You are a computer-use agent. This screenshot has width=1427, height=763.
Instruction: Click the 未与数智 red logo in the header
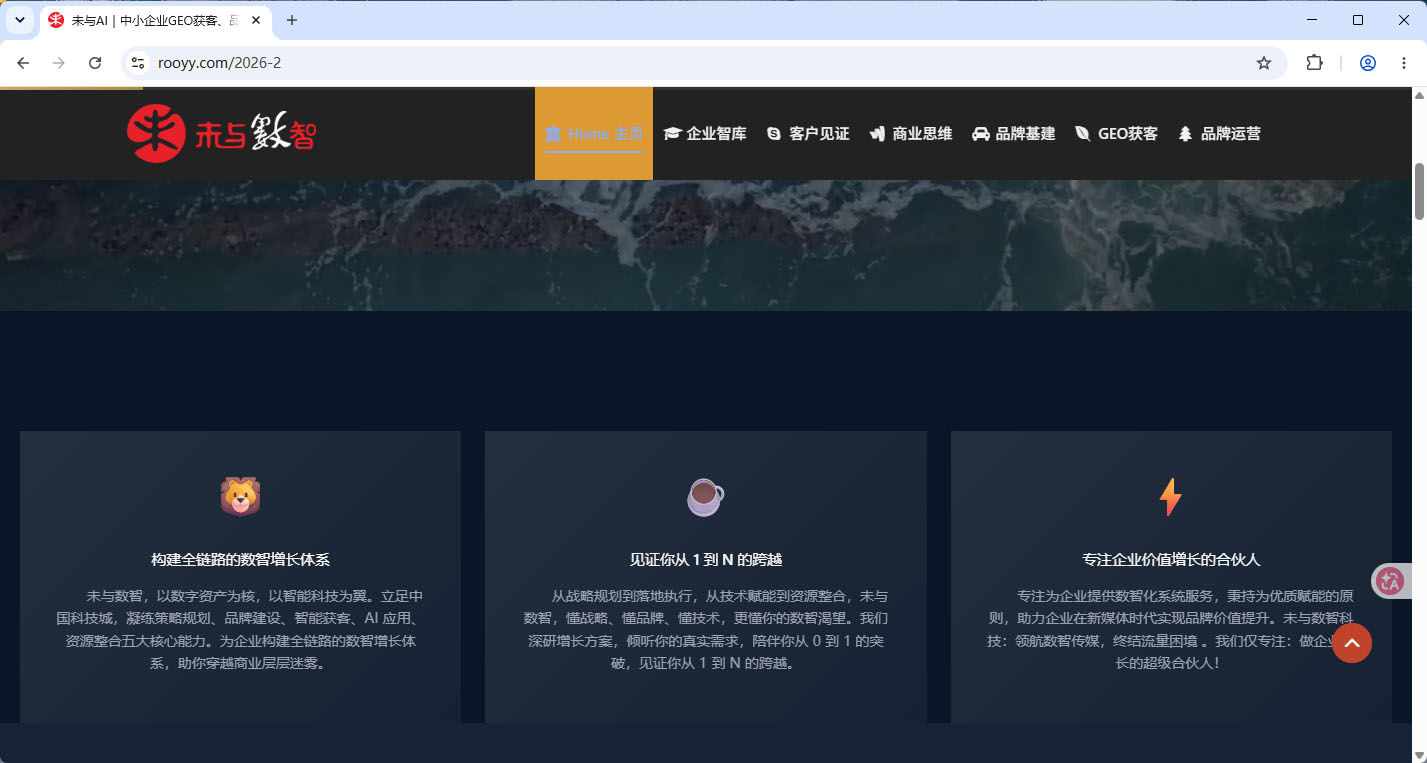point(221,133)
